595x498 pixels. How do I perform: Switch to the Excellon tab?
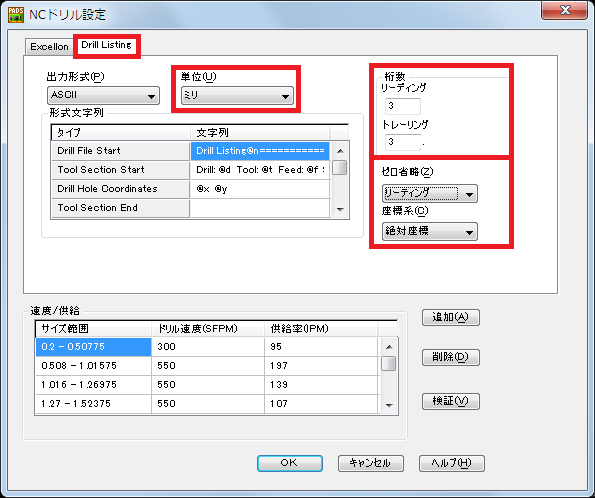[49, 47]
